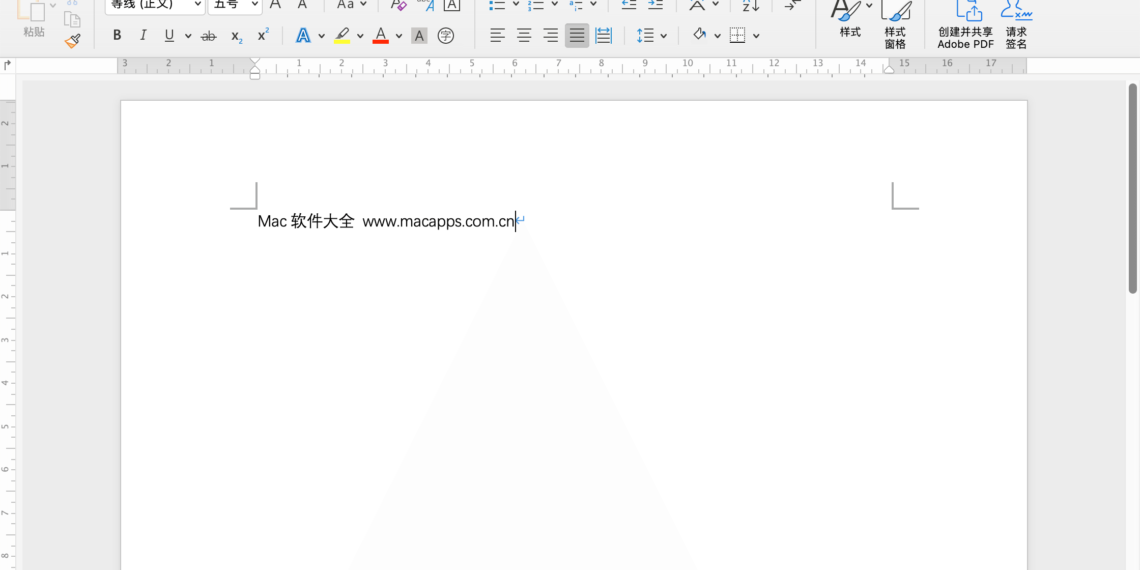
Task: Open underline style dropdown arrow
Action: point(188,36)
